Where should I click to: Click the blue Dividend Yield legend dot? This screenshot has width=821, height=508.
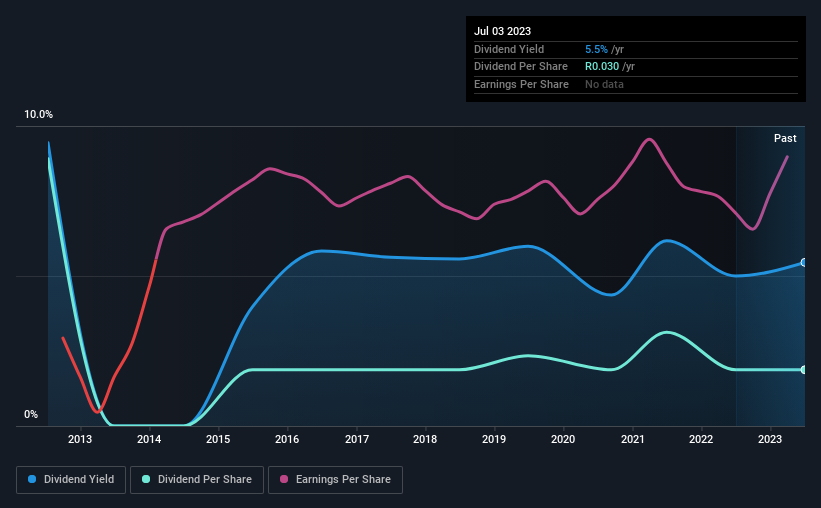32,479
